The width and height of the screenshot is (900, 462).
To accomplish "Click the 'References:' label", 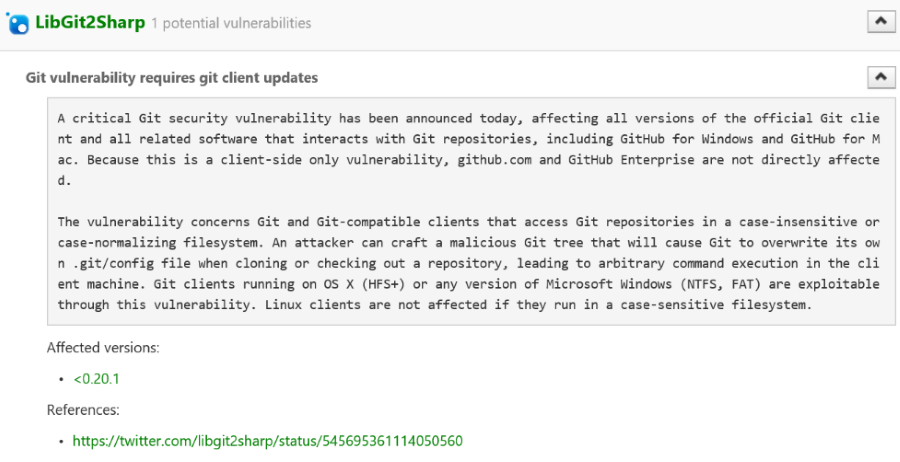I will click(83, 410).
